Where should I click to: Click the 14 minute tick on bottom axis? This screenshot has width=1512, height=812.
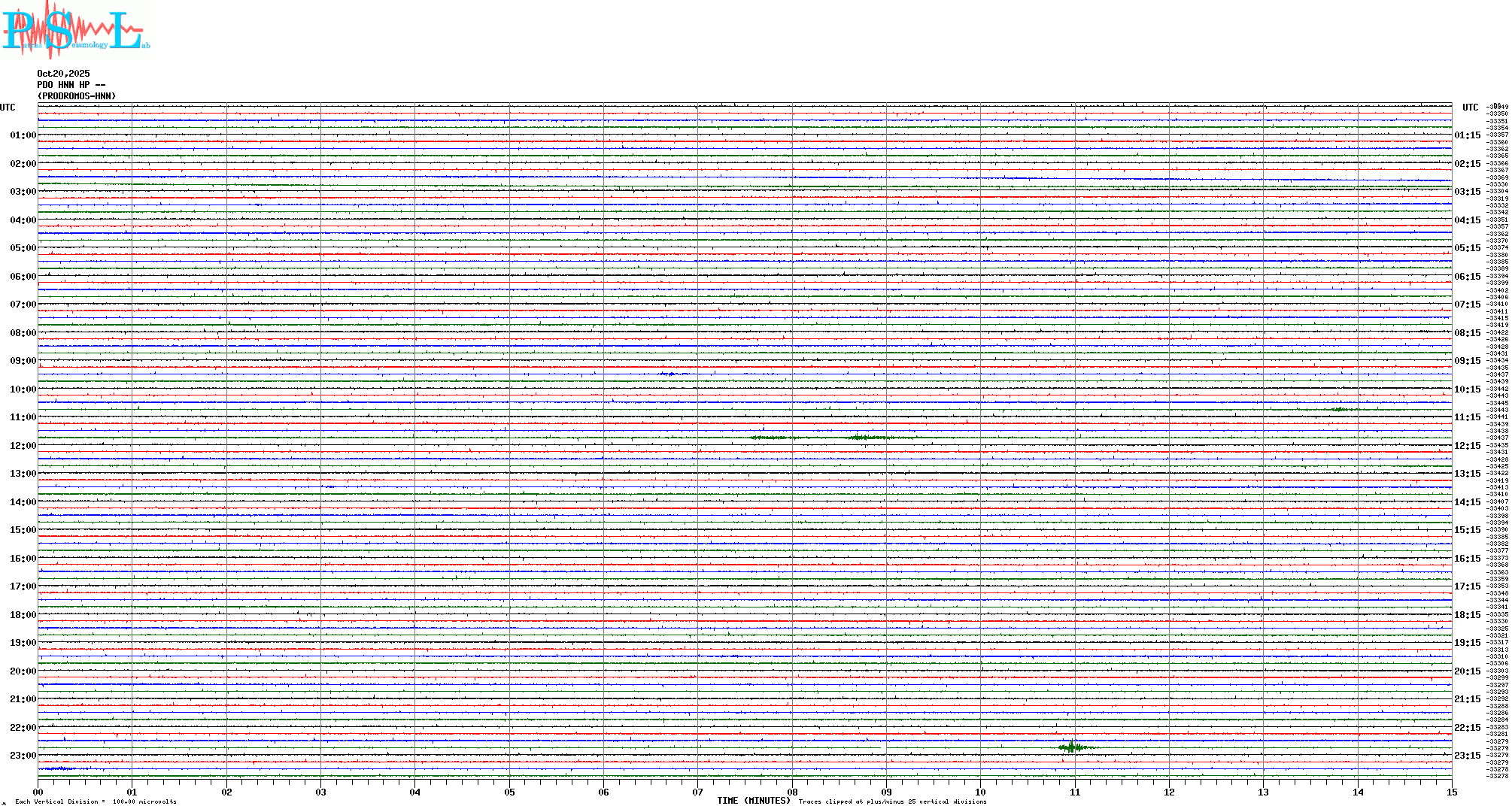pyautogui.click(x=1358, y=792)
